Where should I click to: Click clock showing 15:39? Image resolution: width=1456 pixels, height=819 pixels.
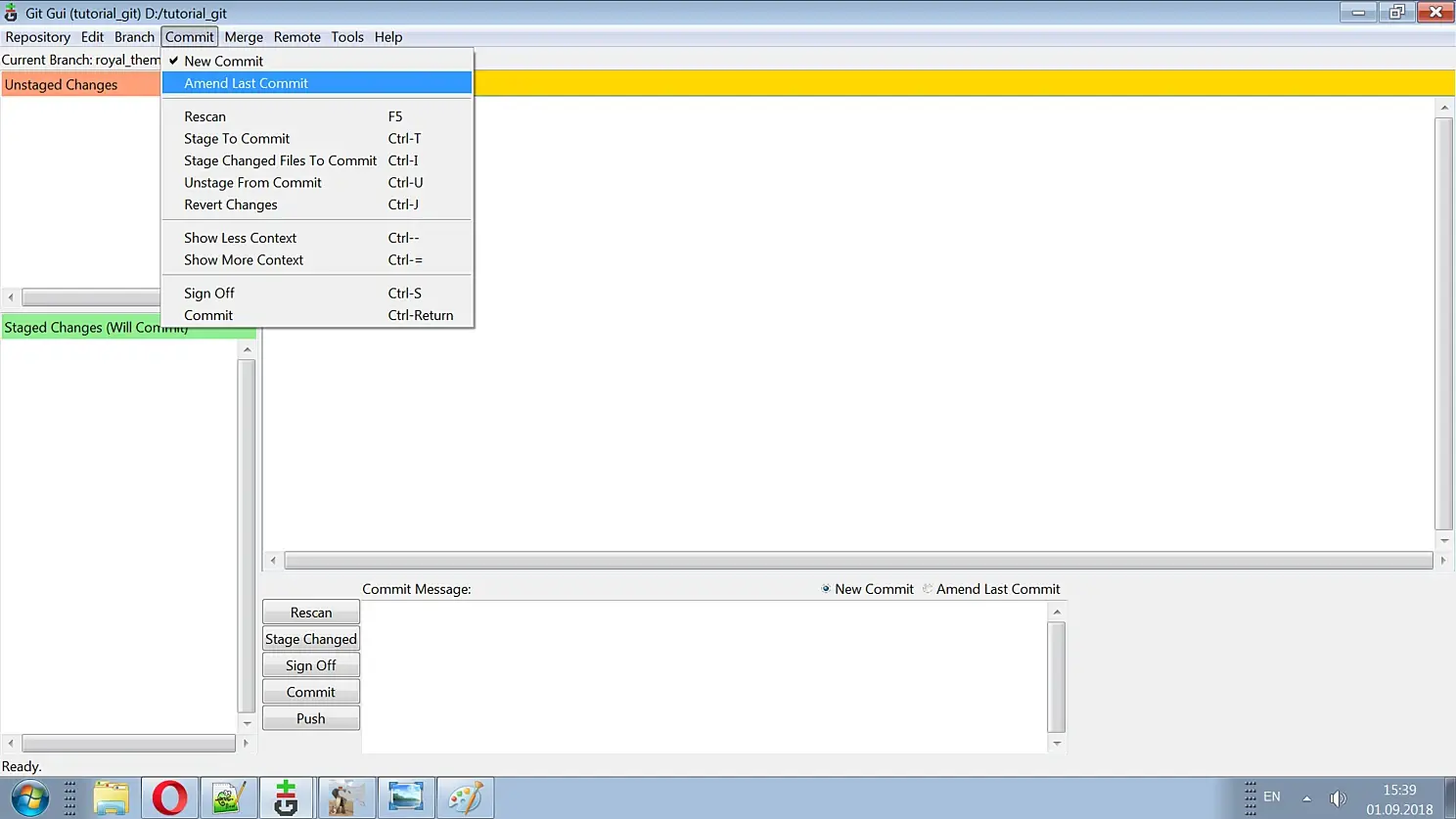tap(1399, 790)
